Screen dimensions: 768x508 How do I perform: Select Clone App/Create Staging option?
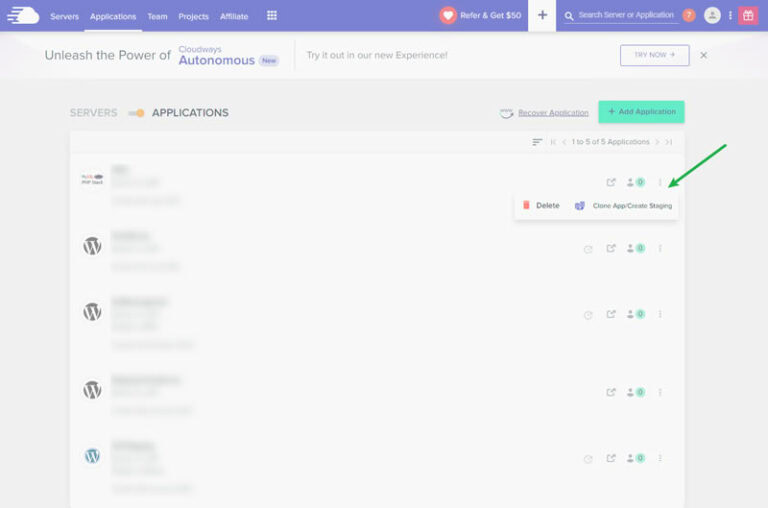click(x=624, y=206)
